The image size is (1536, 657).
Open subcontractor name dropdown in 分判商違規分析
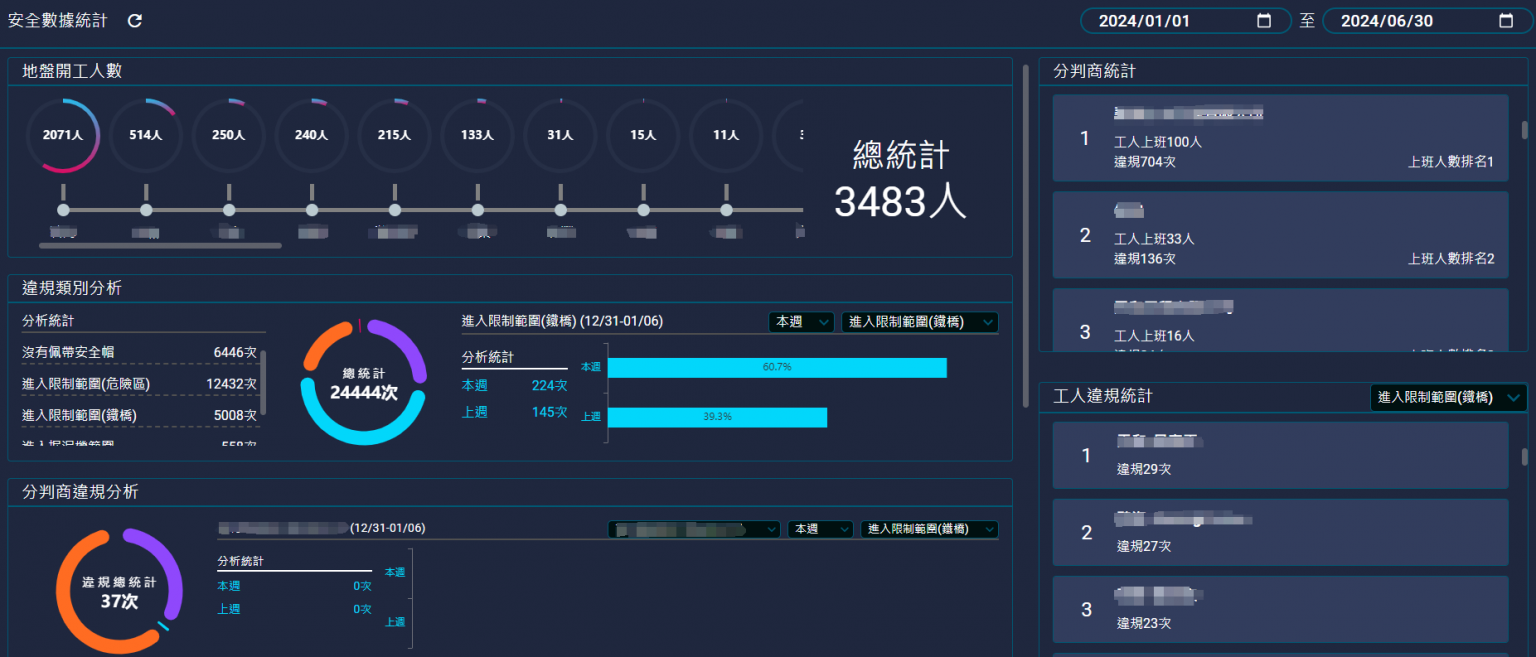pyautogui.click(x=694, y=529)
